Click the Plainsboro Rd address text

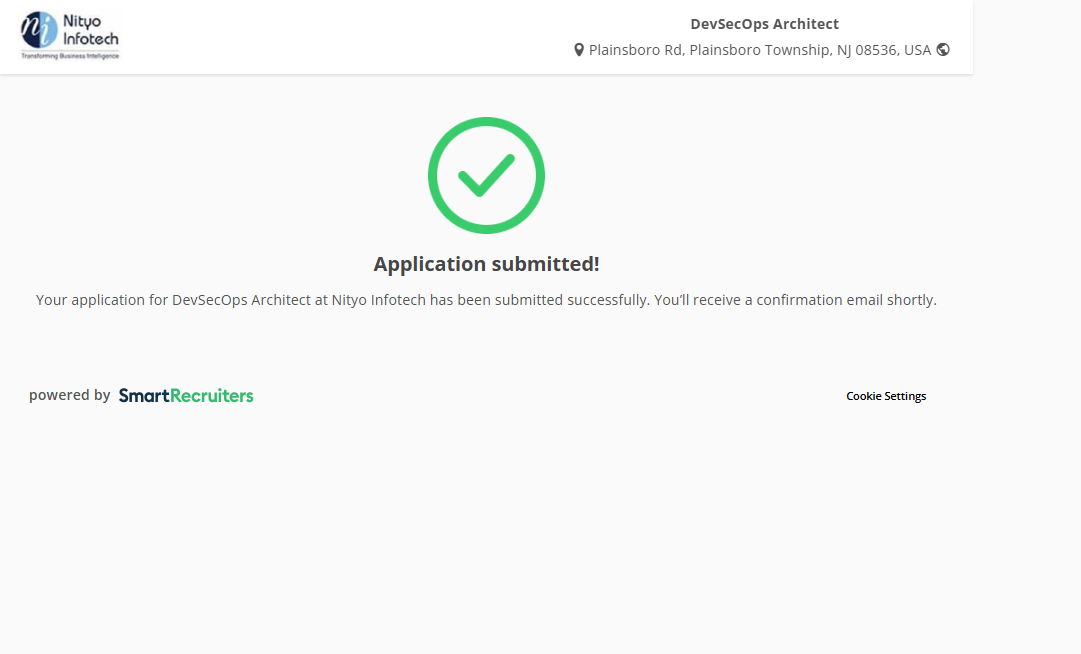635,50
